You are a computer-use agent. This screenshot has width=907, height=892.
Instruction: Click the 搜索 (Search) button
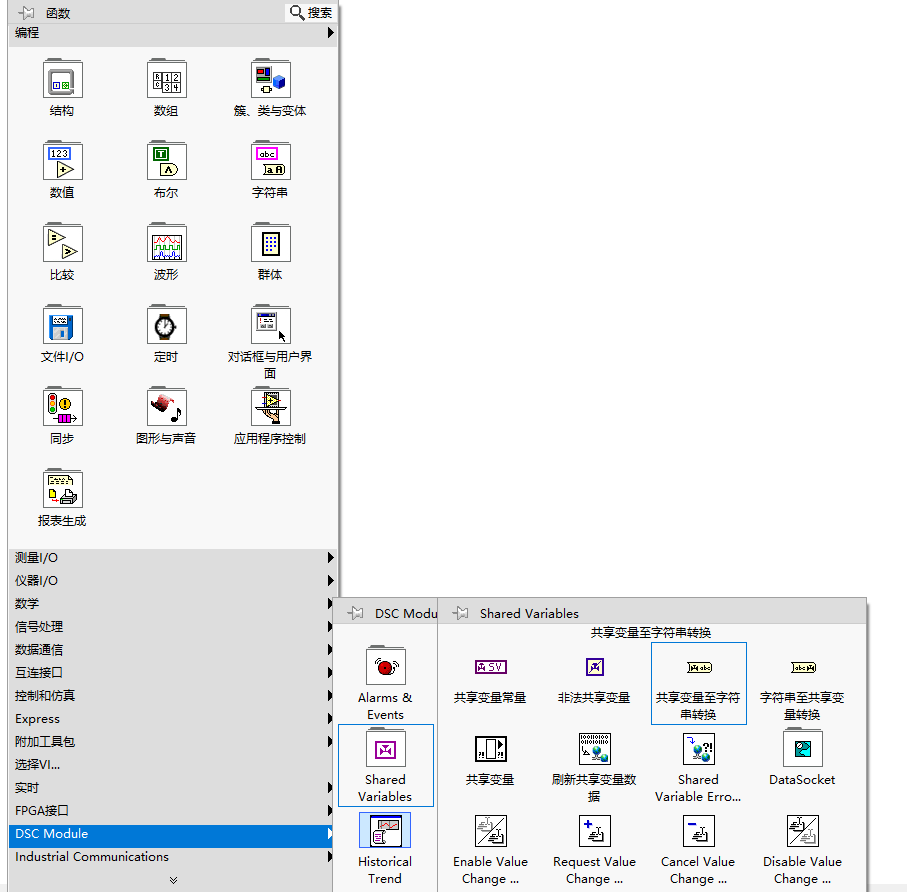pos(311,13)
